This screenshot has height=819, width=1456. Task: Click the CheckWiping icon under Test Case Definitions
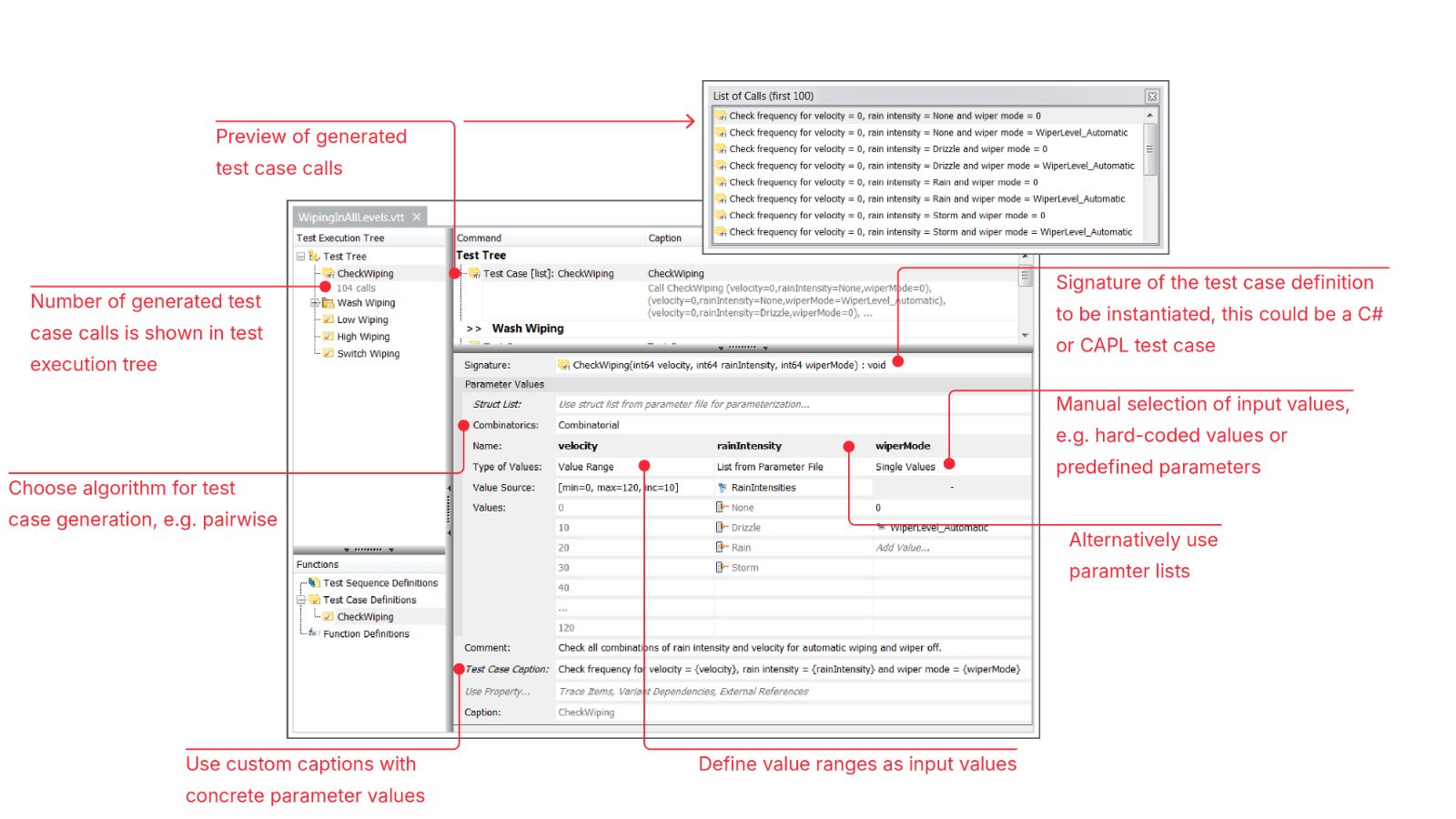tap(329, 617)
